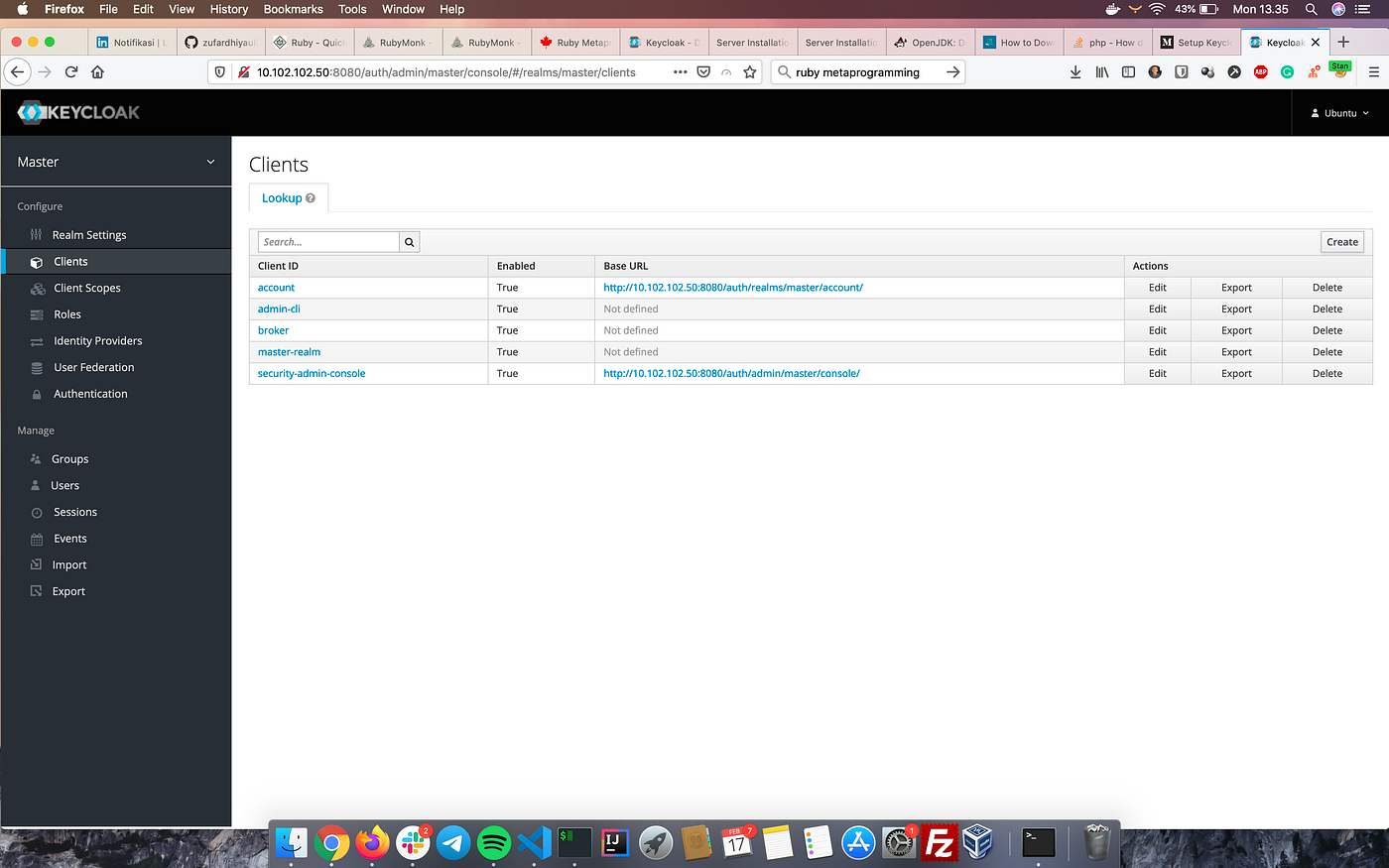This screenshot has width=1389, height=868.
Task: Open the Firefox History menu
Action: tap(229, 9)
